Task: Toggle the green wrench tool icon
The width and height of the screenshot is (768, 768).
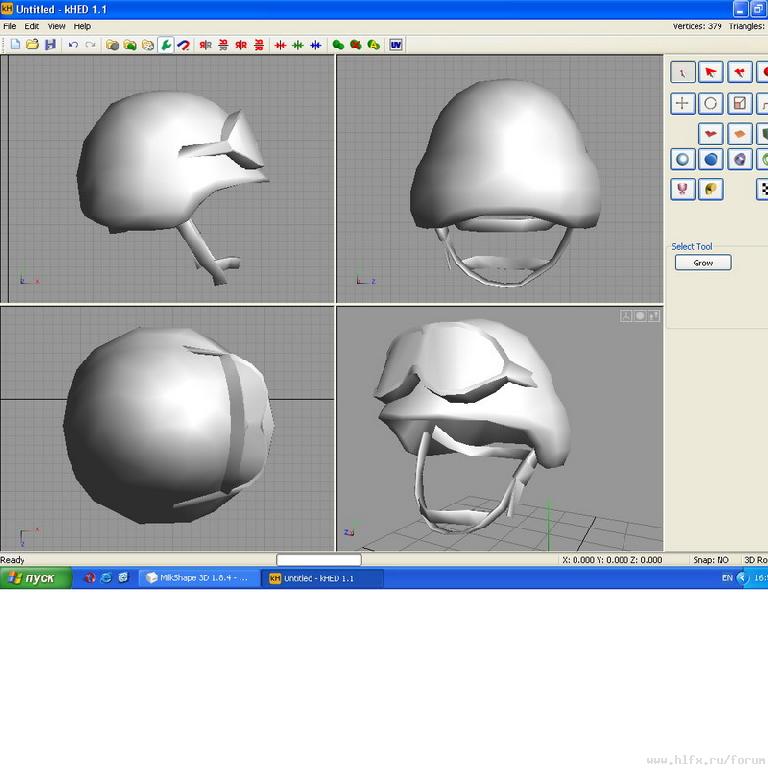Action: point(166,45)
